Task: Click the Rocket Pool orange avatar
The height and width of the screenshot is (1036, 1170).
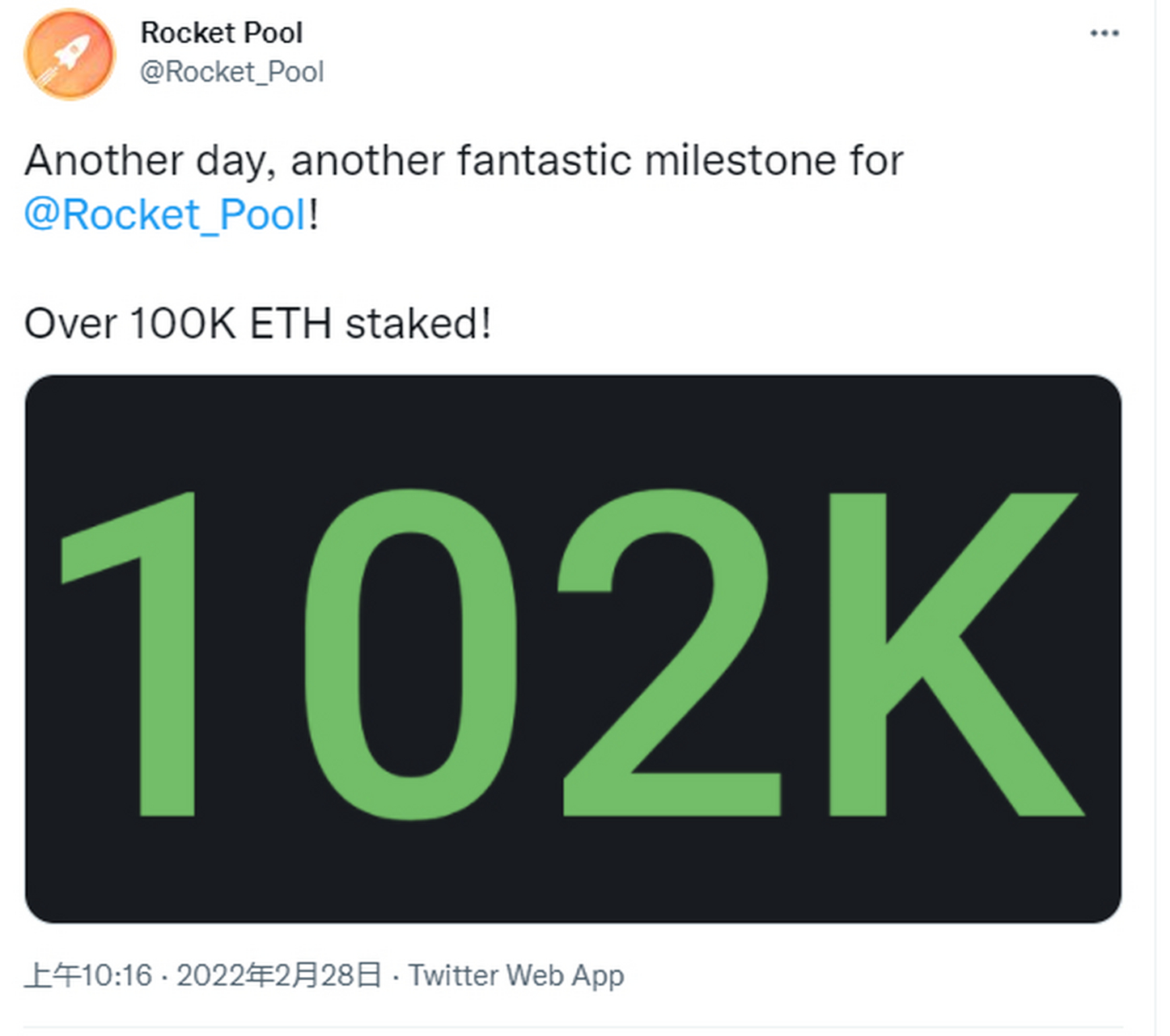Action: point(70,54)
